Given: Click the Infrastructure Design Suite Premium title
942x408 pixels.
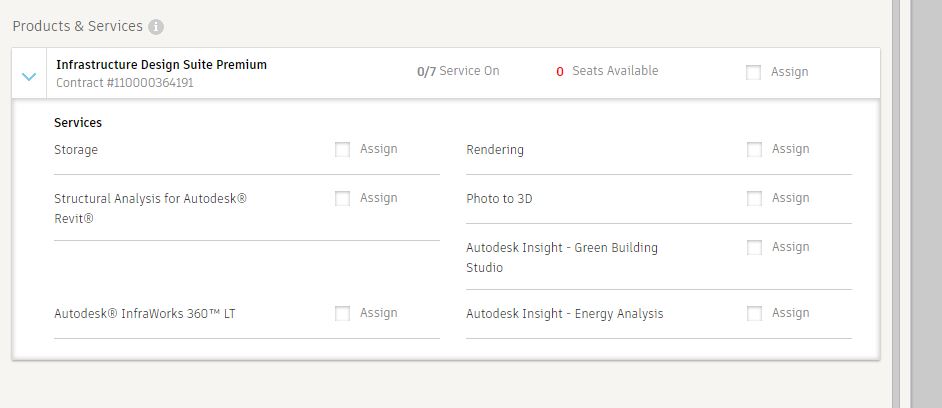Looking at the screenshot, I should tap(162, 65).
